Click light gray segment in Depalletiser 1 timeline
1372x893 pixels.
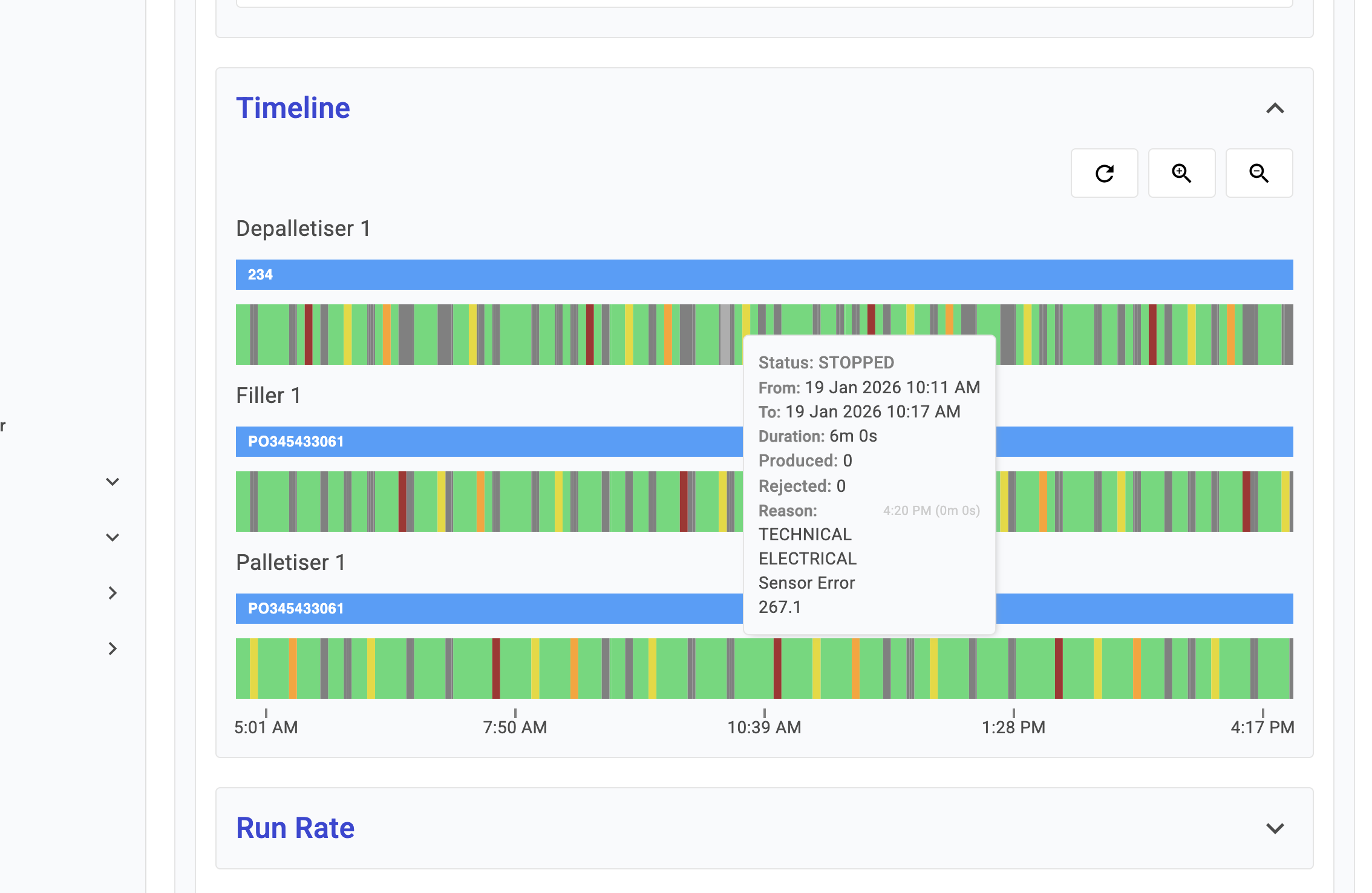coord(724,335)
